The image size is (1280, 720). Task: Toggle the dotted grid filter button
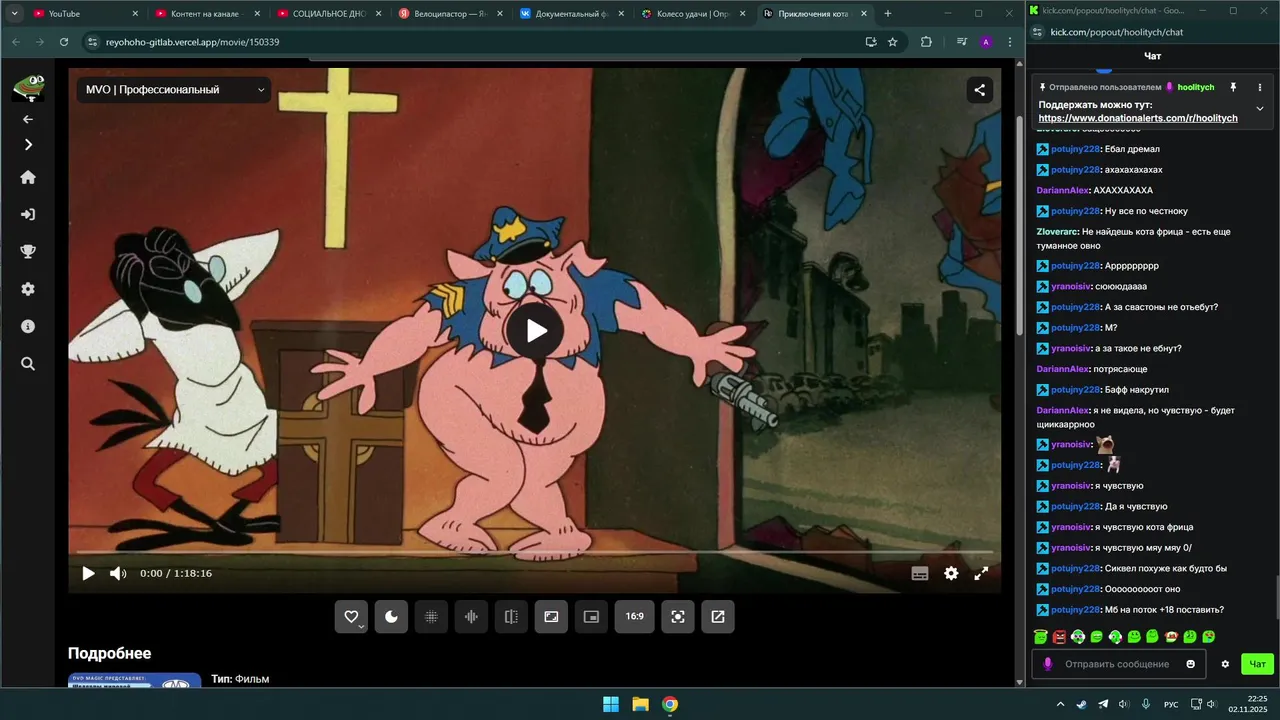(x=431, y=616)
